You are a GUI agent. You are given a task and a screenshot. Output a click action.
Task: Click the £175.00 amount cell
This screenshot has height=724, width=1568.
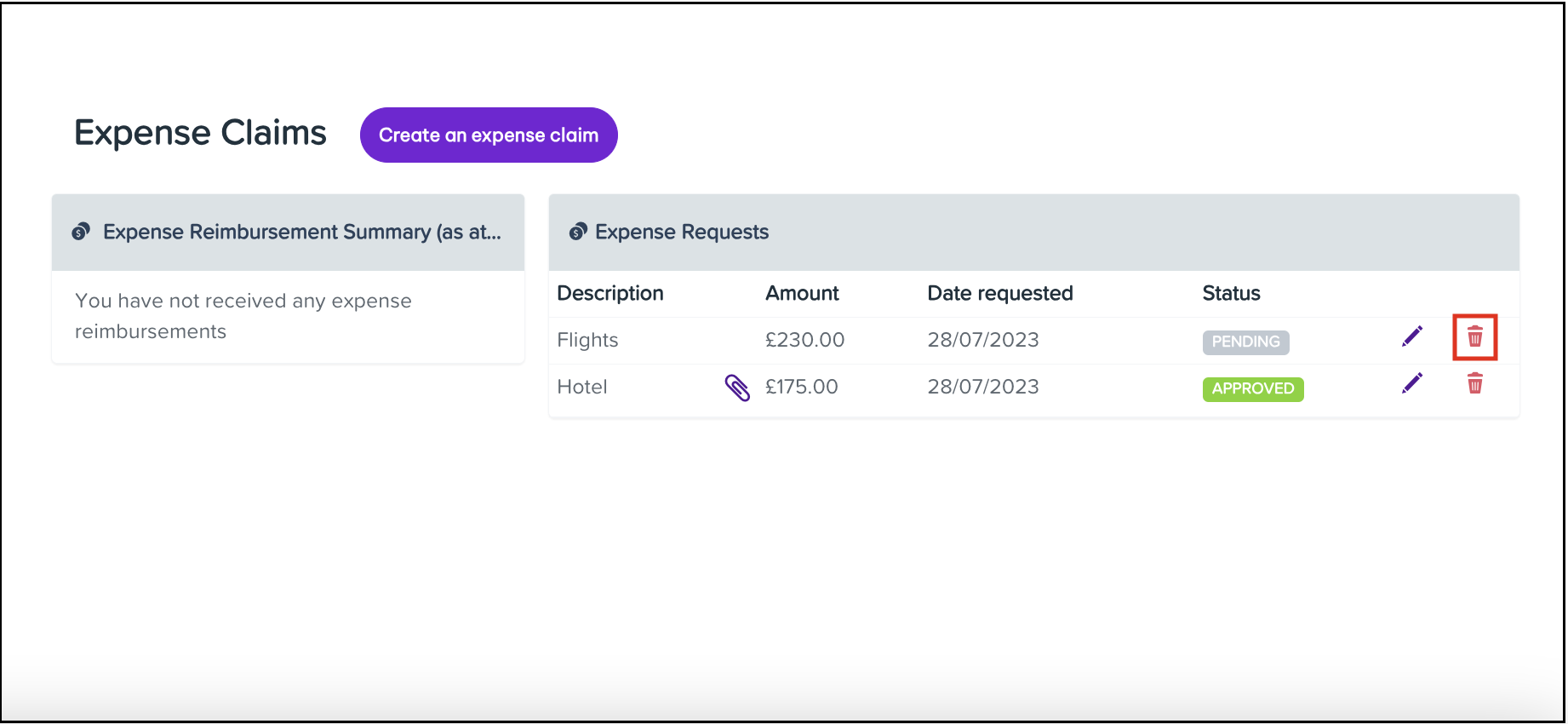(801, 387)
